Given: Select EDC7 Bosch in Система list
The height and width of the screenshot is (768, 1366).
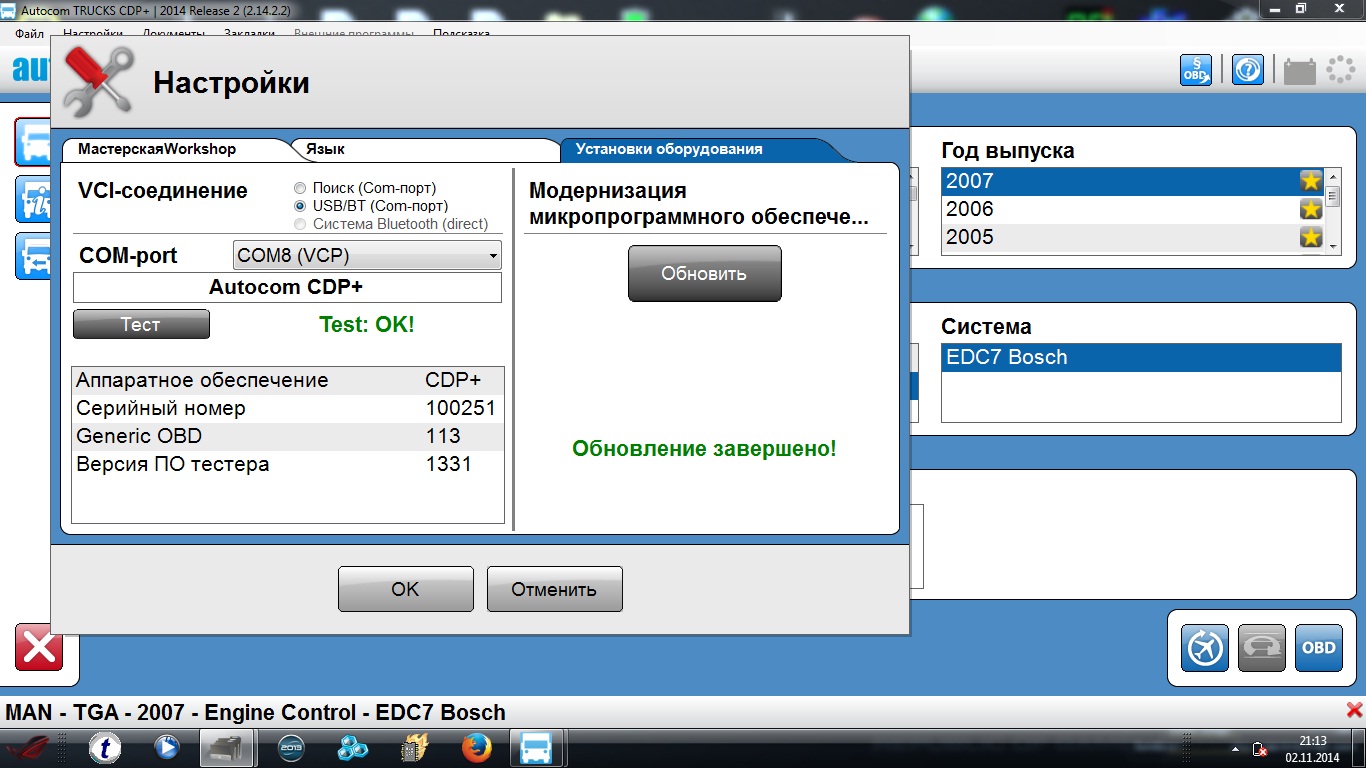Looking at the screenshot, I should 1141,357.
